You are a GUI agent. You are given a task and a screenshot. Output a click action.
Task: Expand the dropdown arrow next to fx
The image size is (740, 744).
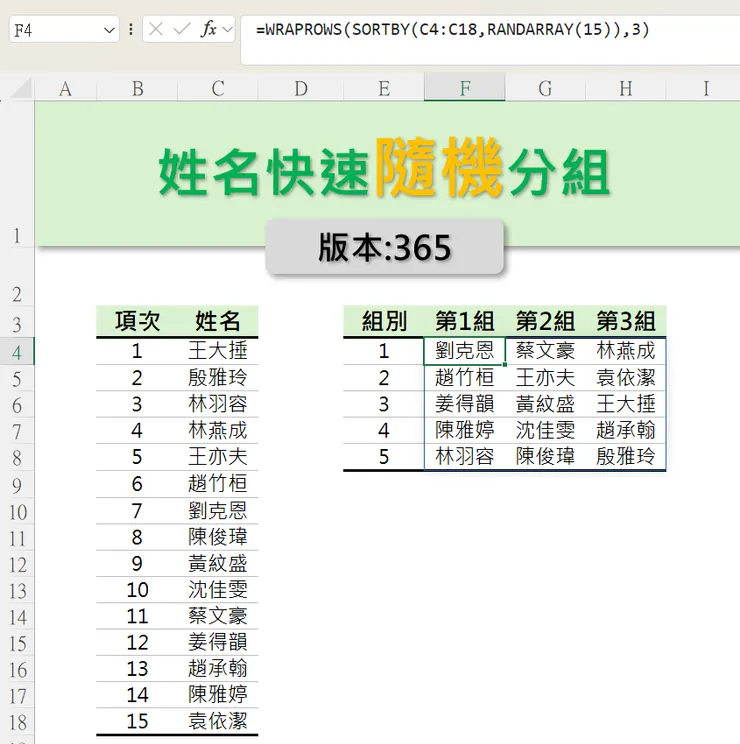tap(228, 30)
